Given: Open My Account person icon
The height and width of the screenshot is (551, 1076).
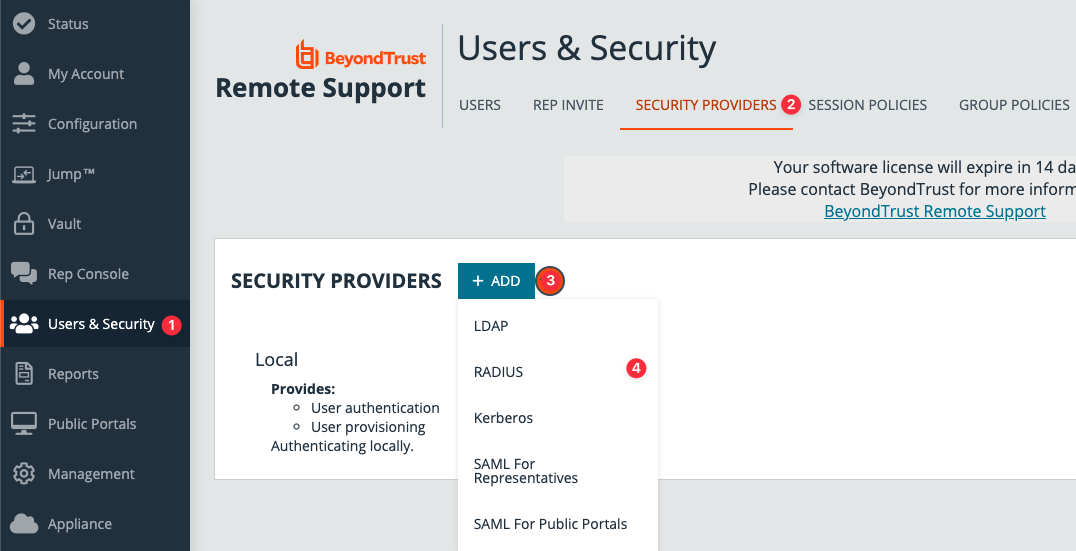Looking at the screenshot, I should [24, 74].
